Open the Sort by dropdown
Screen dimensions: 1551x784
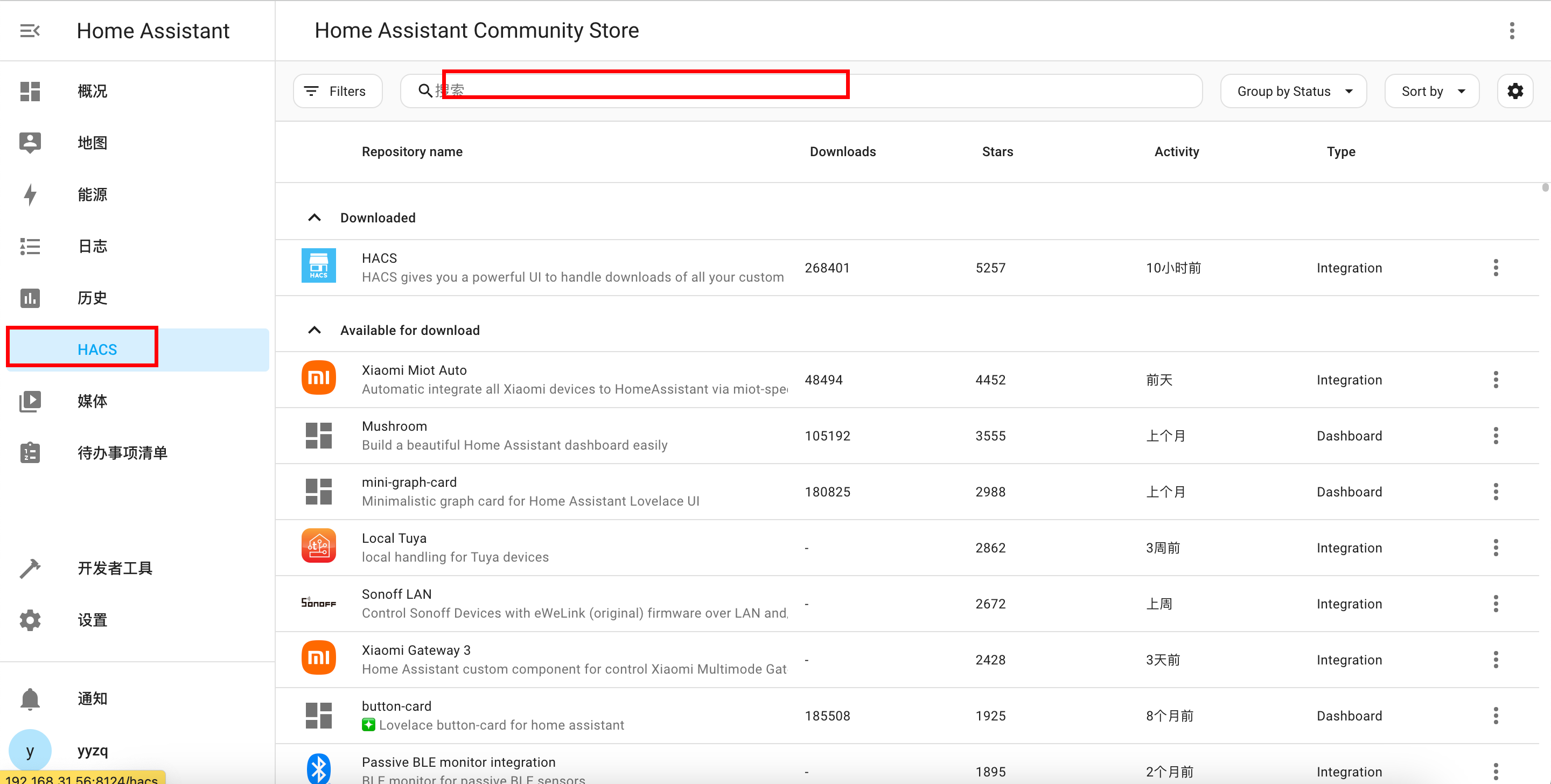click(1432, 91)
